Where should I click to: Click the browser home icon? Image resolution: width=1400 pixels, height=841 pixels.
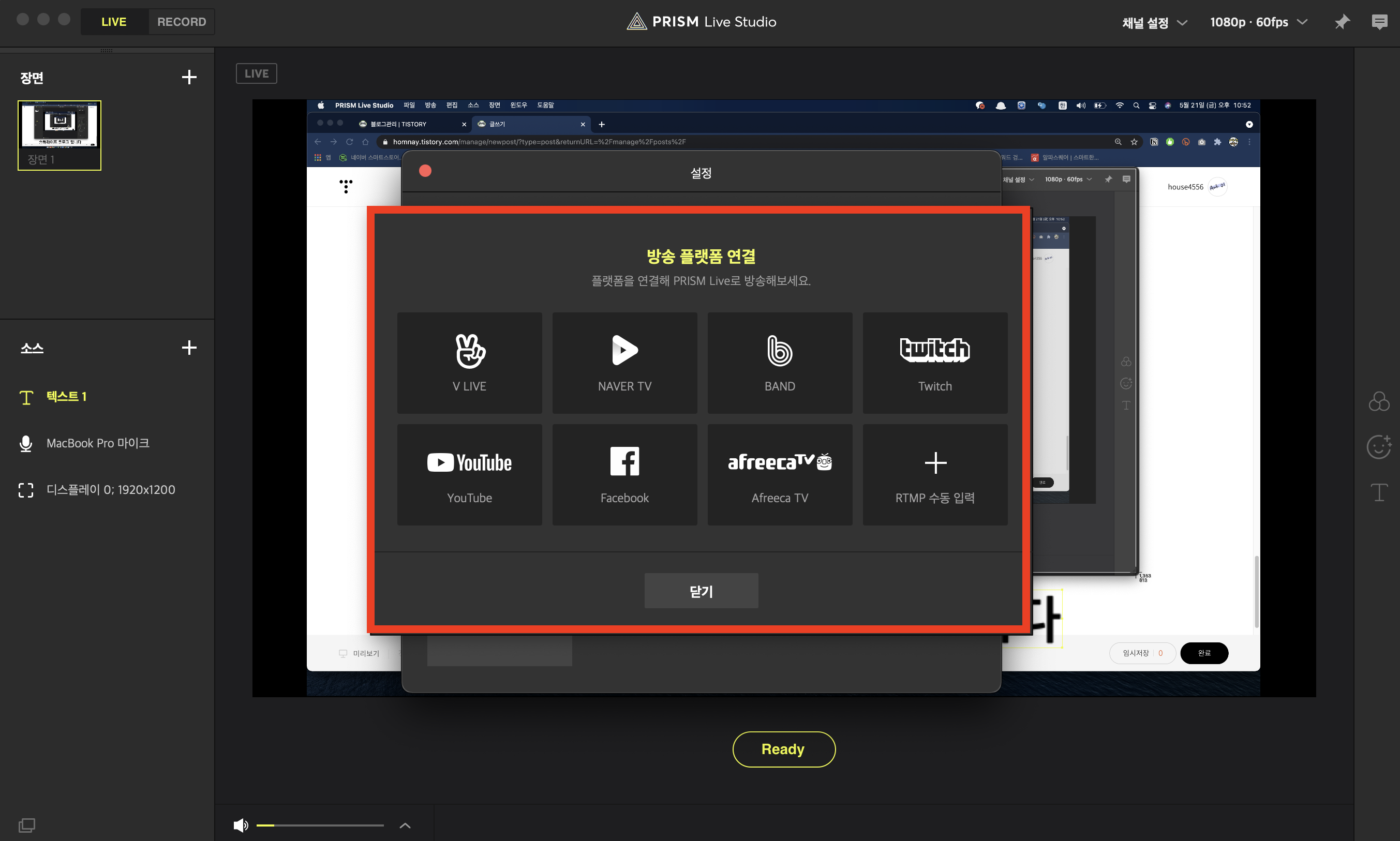coord(366,142)
